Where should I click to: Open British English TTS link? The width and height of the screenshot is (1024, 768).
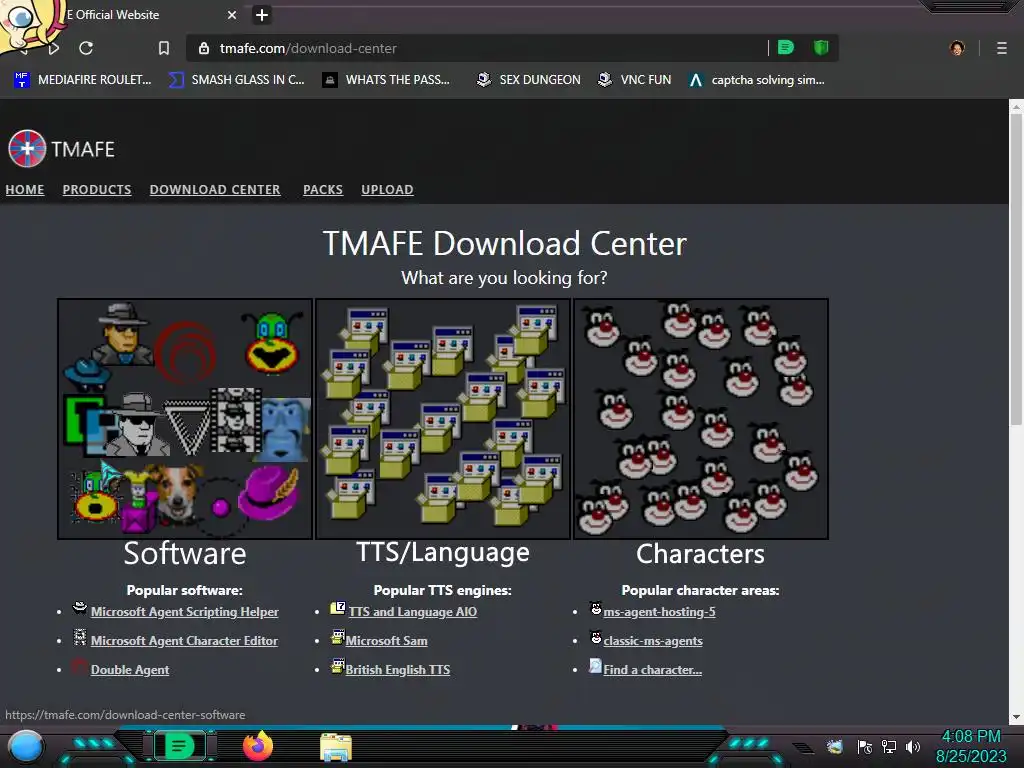[398, 669]
